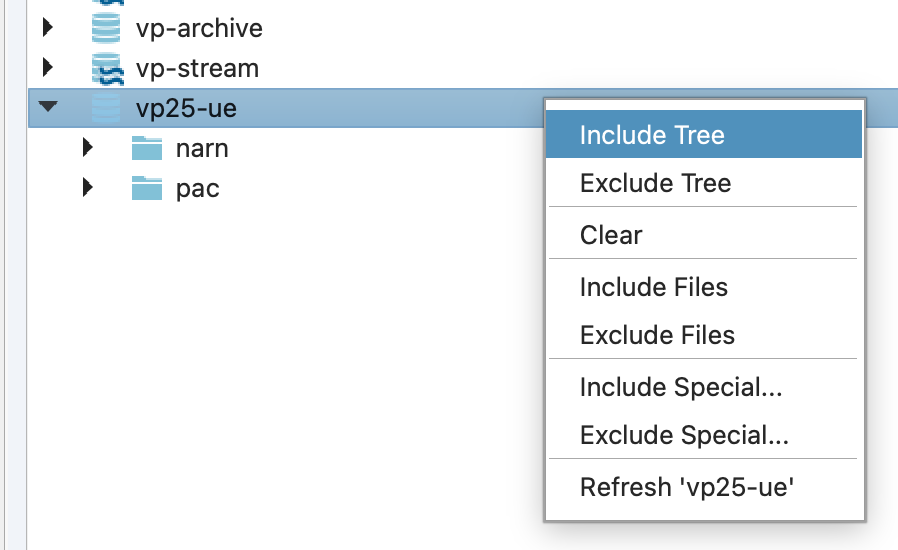Expand the vp-stream depot
Viewport: 898px width, 550px height.
pos(47,68)
